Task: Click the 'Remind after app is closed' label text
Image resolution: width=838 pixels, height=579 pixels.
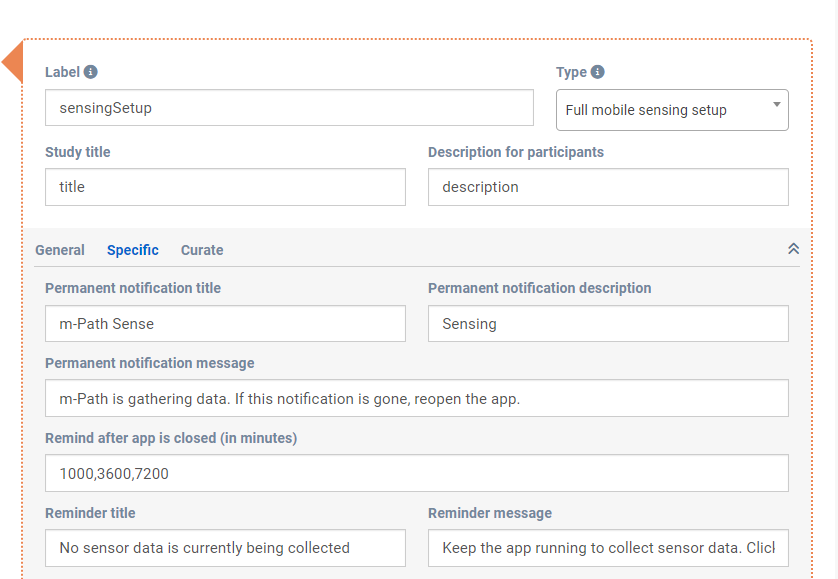Action: pos(171,438)
